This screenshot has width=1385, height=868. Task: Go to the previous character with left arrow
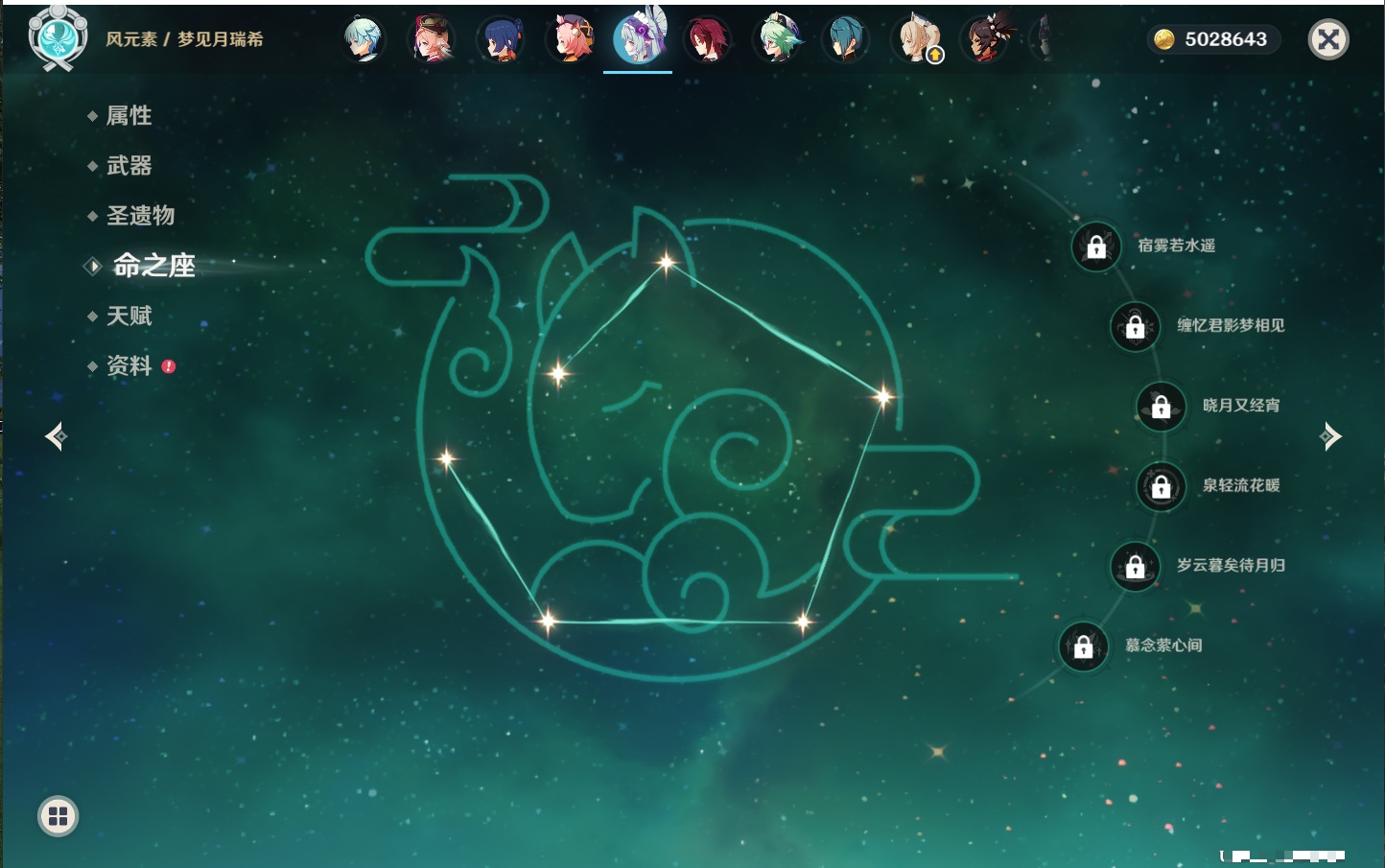pyautogui.click(x=56, y=436)
